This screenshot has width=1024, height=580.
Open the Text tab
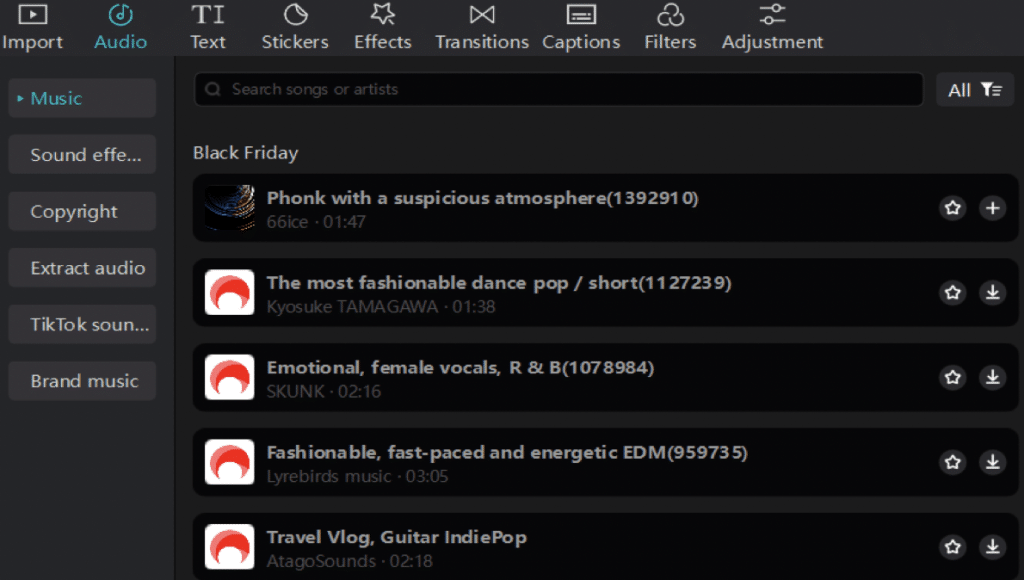208,27
